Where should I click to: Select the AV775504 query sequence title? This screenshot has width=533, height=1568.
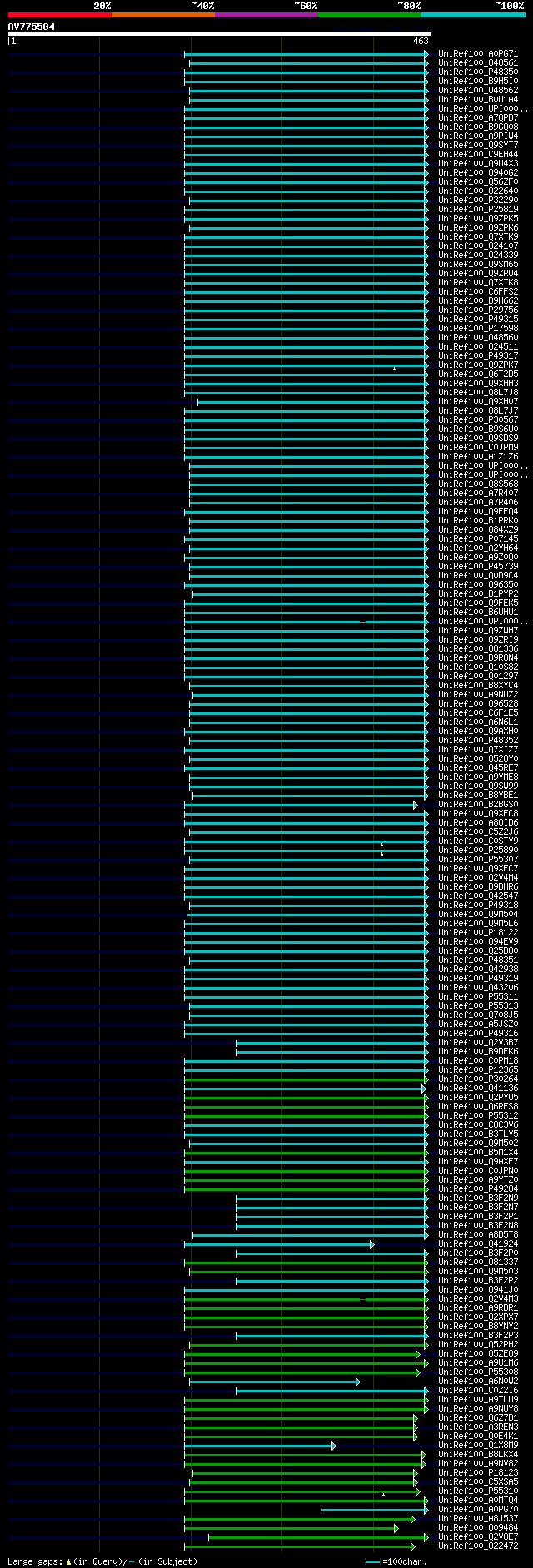pyautogui.click(x=32, y=27)
